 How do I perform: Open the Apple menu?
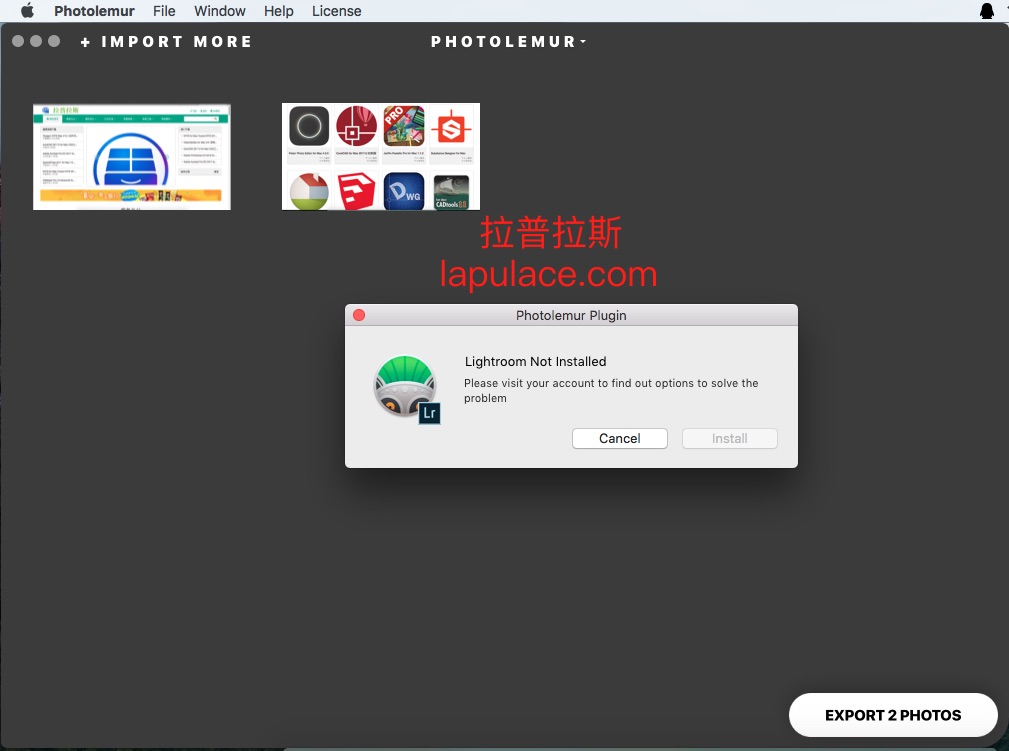(27, 11)
